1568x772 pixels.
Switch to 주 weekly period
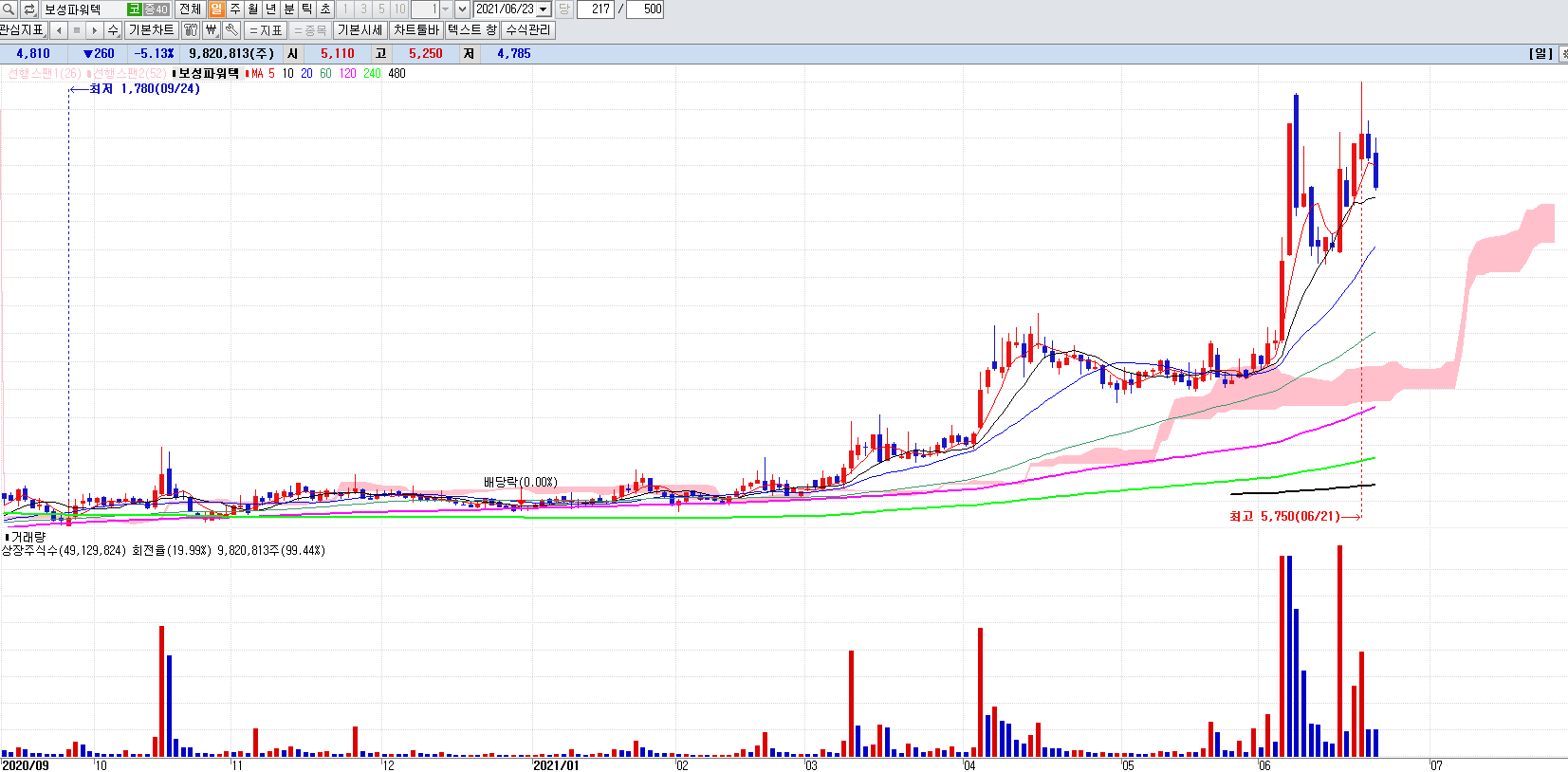(234, 9)
